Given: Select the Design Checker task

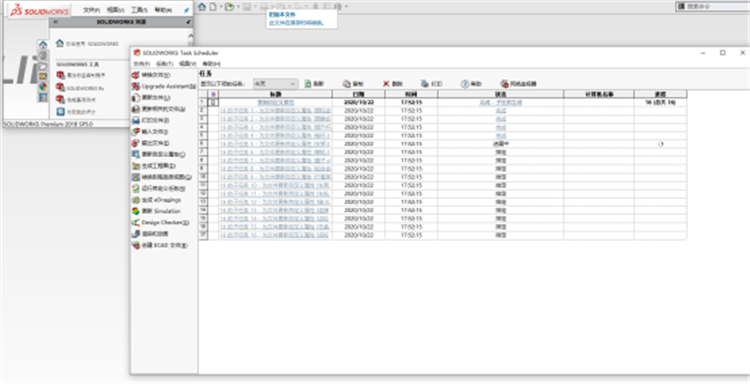Looking at the screenshot, I should [161, 222].
